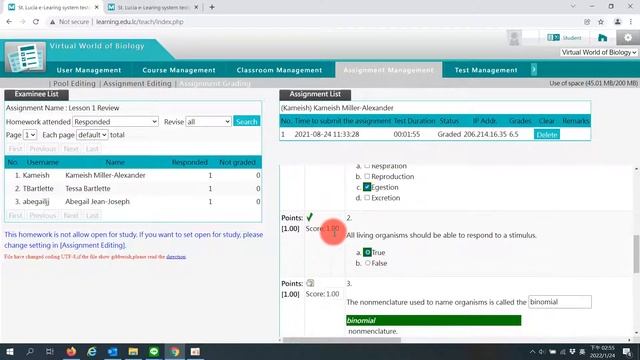
Task: Click the submission time 2021-08-24 11:33:28
Action: tap(327, 134)
